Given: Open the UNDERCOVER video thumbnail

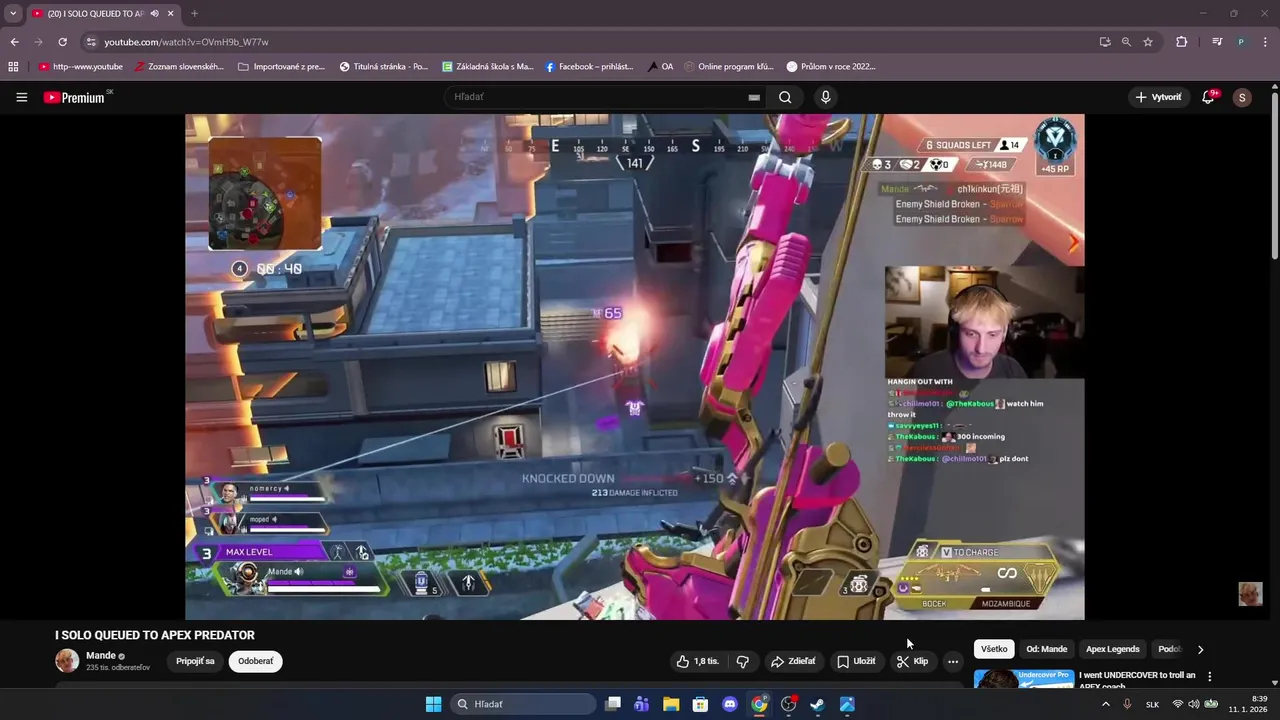Looking at the screenshot, I should coord(1024,679).
